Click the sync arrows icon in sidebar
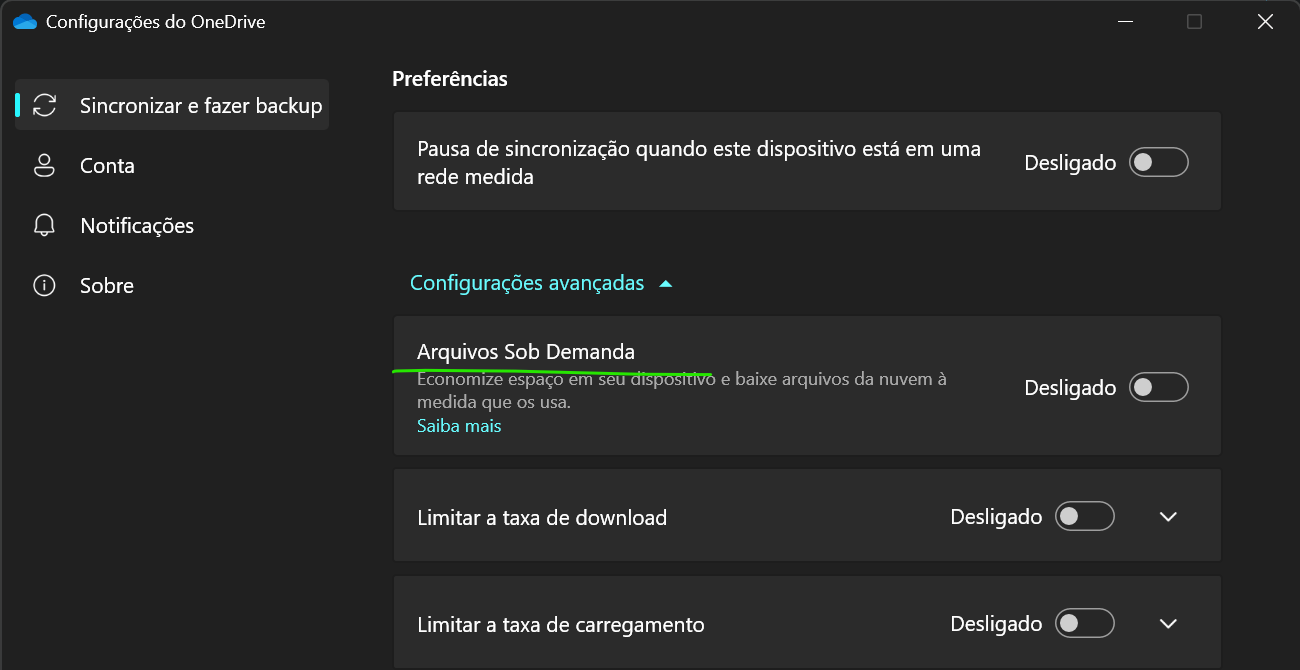Viewport: 1300px width, 670px height. coord(44,105)
